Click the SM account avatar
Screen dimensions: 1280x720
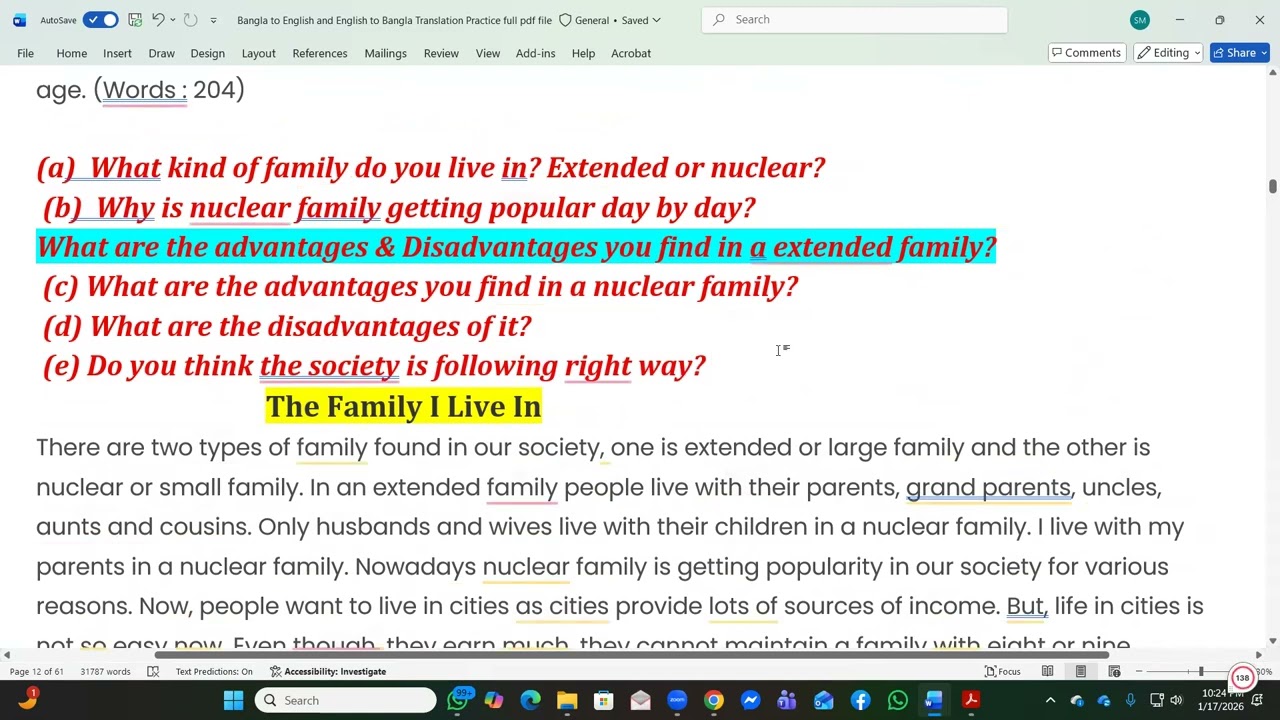tap(1140, 20)
